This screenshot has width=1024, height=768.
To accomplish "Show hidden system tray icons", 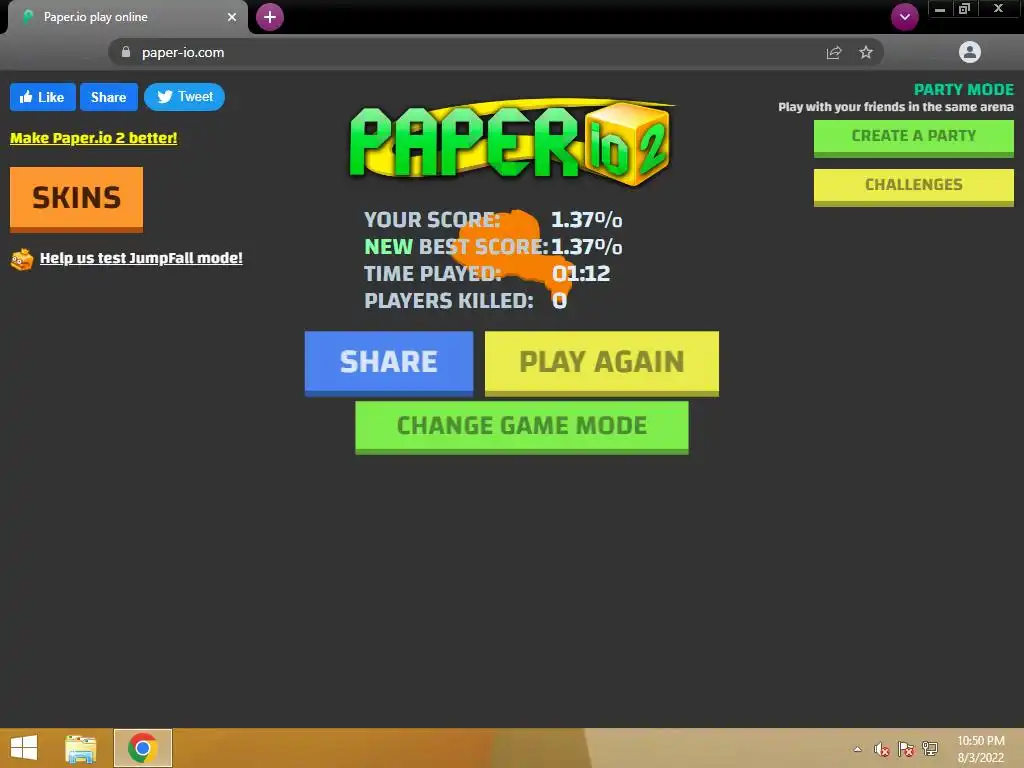I will pyautogui.click(x=857, y=749).
